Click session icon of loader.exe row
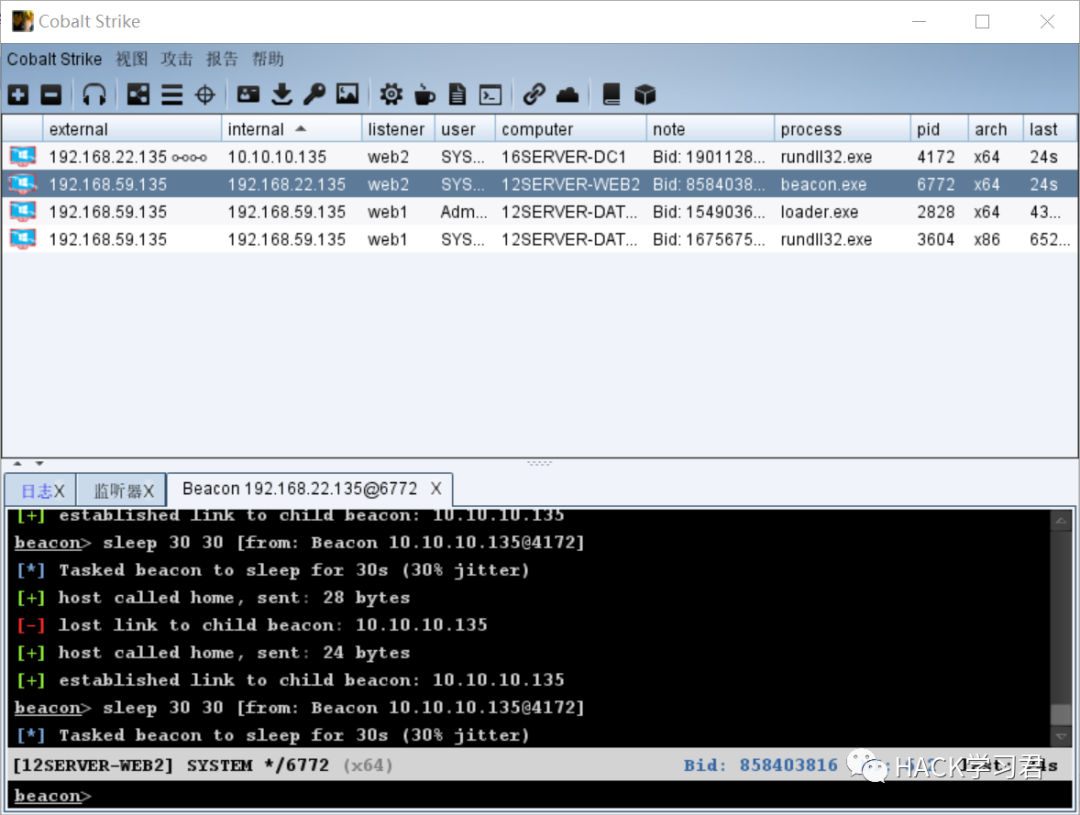This screenshot has height=815, width=1080. click(23, 212)
